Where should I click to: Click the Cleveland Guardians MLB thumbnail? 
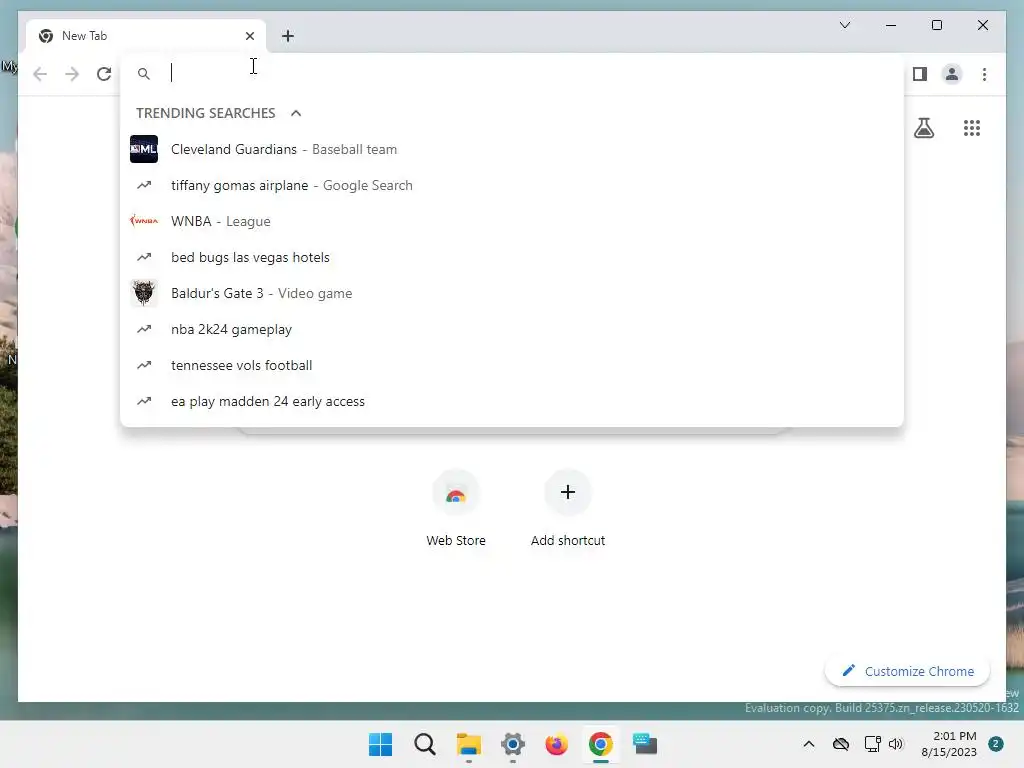click(144, 149)
